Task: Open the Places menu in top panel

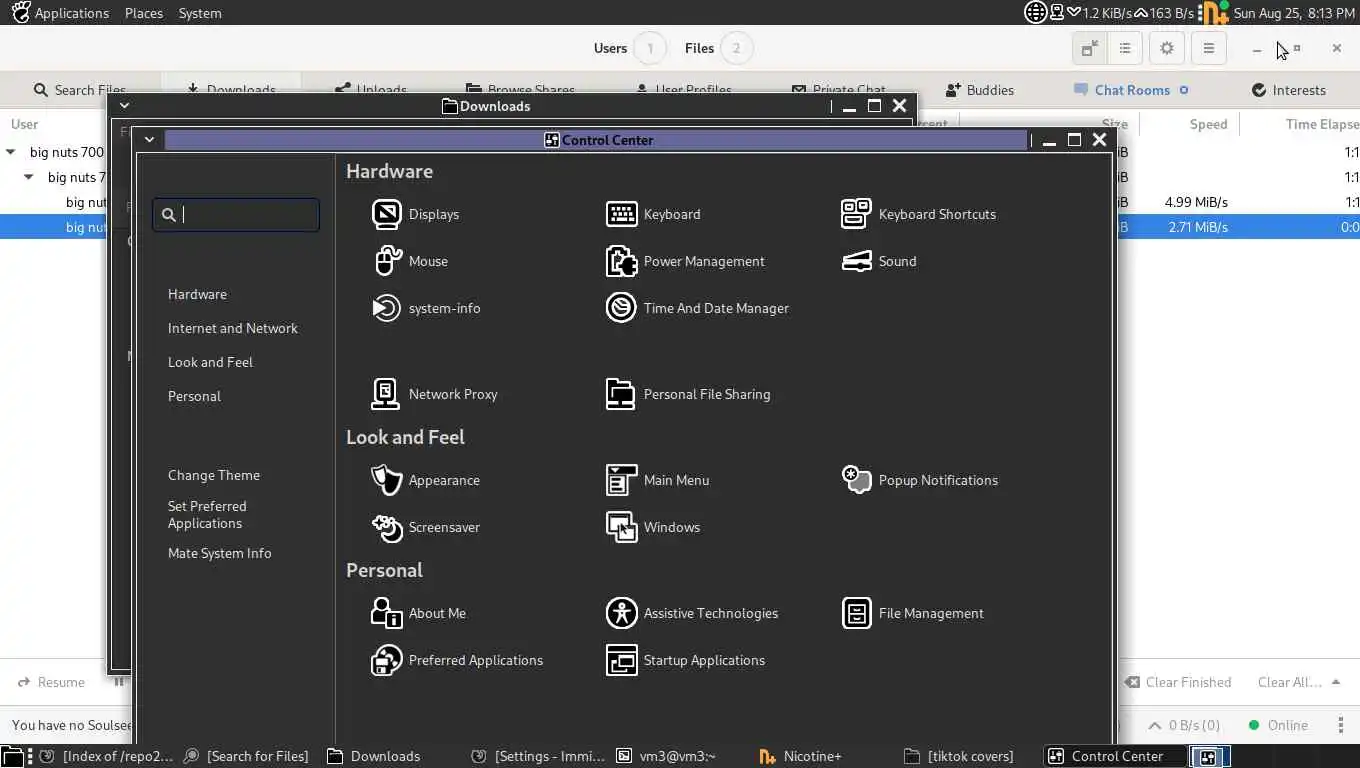Action: tap(144, 13)
